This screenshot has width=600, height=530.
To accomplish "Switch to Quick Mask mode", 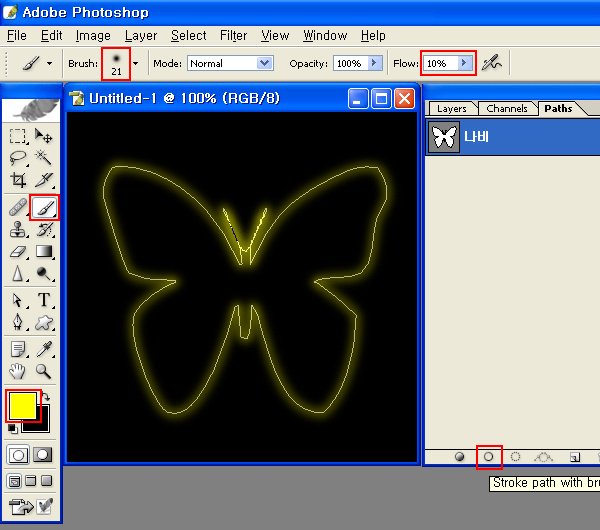I will (x=42, y=455).
